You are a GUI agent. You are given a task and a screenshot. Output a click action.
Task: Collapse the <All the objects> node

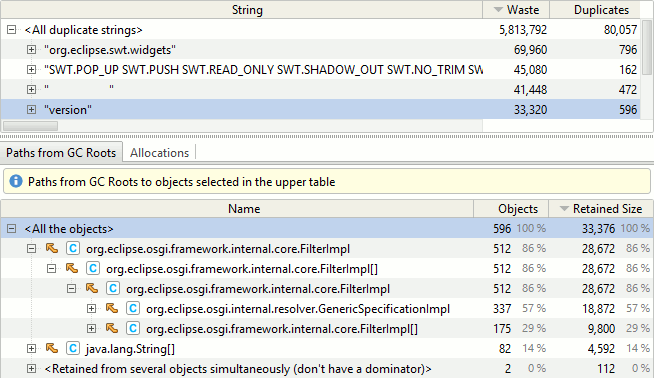point(12,229)
